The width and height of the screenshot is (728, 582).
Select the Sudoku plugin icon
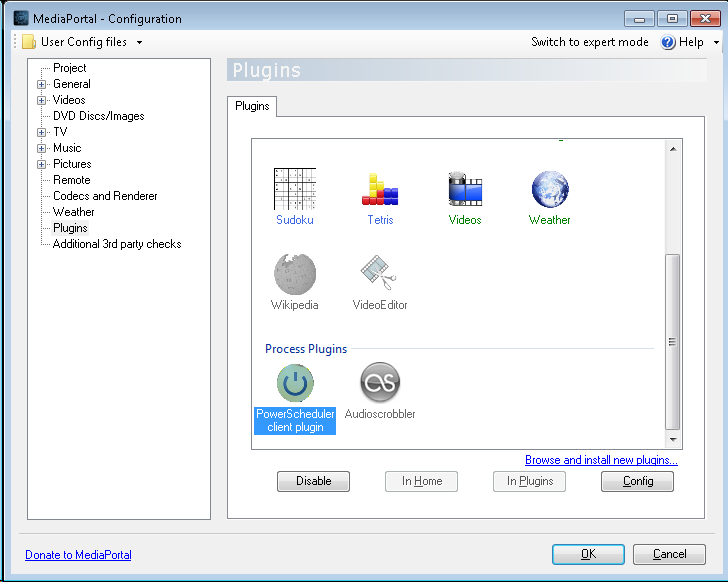[x=295, y=189]
